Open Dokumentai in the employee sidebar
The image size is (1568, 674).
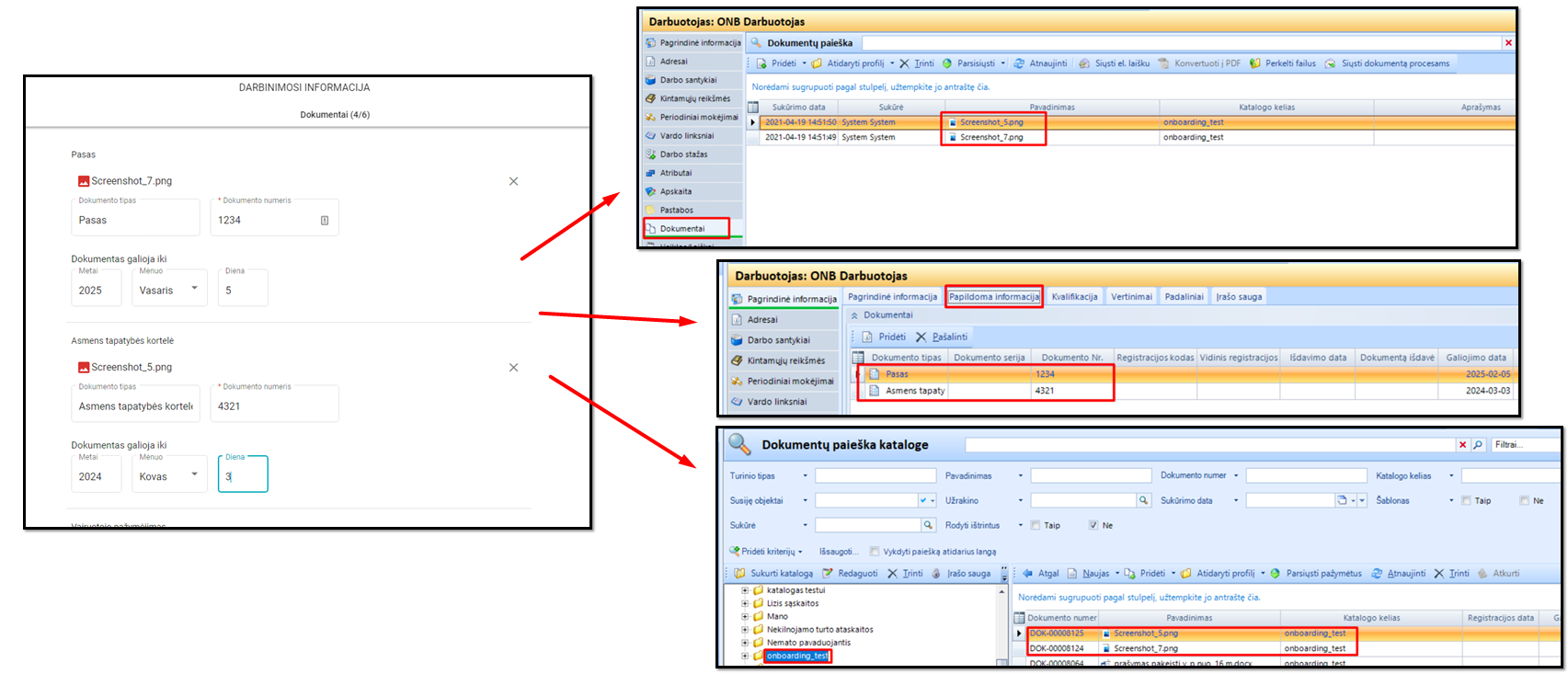(x=682, y=229)
